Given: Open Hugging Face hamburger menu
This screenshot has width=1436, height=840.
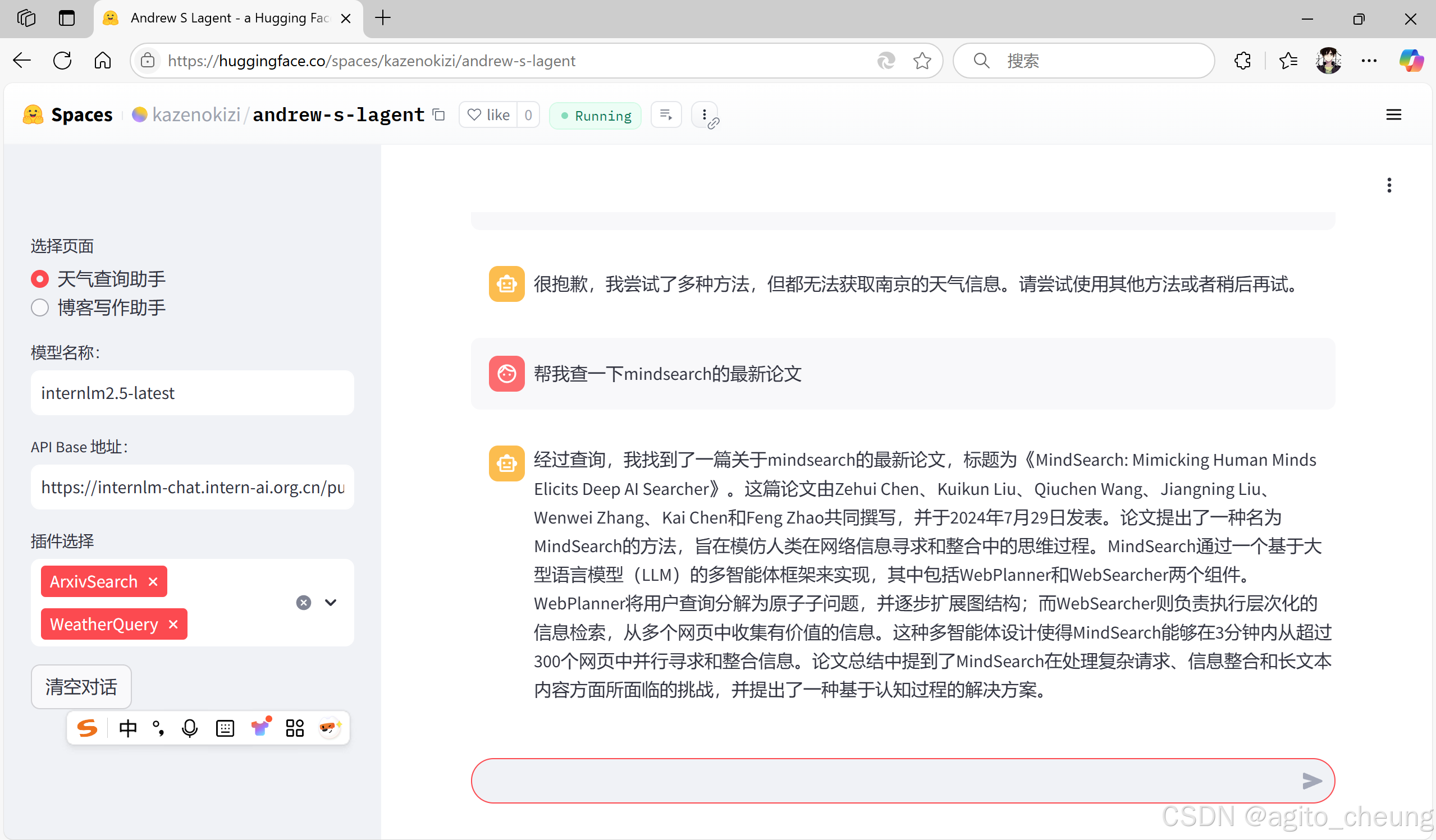Looking at the screenshot, I should pos(1393,115).
